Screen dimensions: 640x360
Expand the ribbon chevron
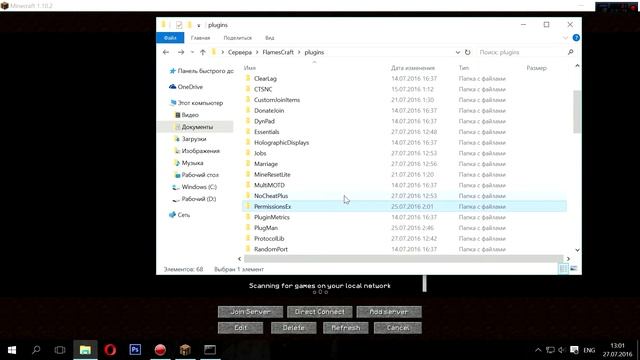565,38
